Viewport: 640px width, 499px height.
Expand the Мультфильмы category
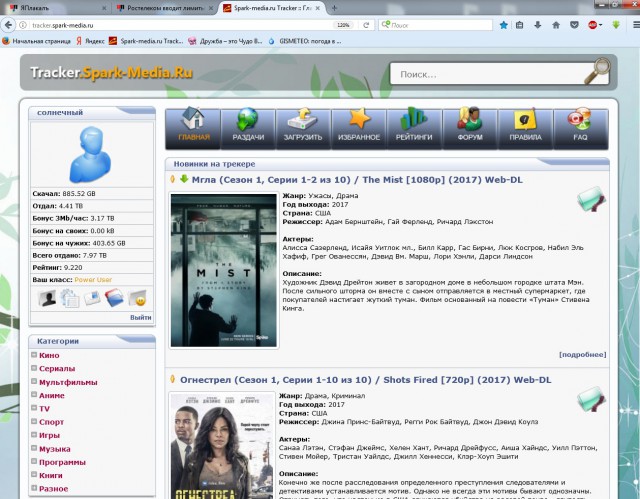point(34,381)
